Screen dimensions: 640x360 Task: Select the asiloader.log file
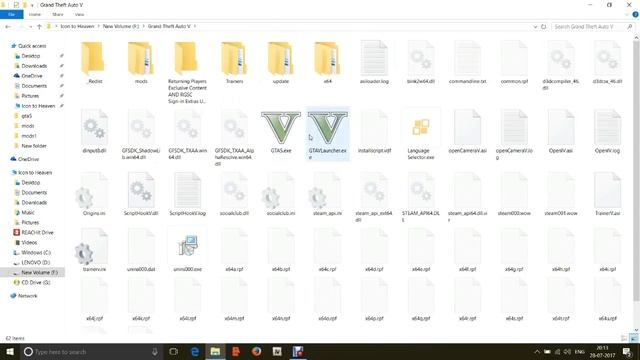click(374, 59)
